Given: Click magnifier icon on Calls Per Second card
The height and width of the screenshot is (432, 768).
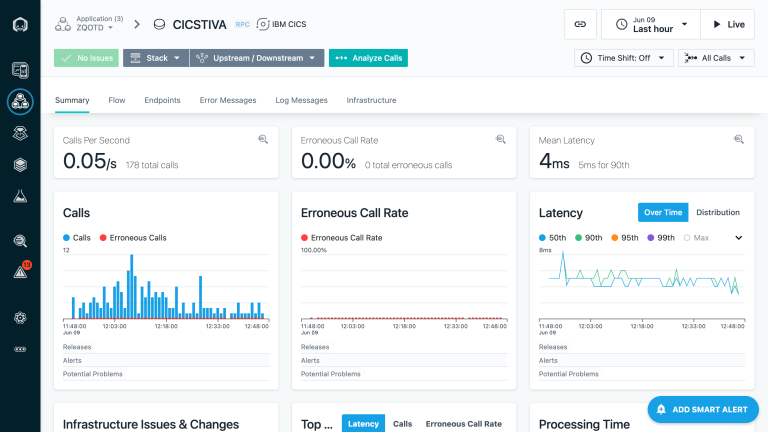Looking at the screenshot, I should pyautogui.click(x=263, y=140).
